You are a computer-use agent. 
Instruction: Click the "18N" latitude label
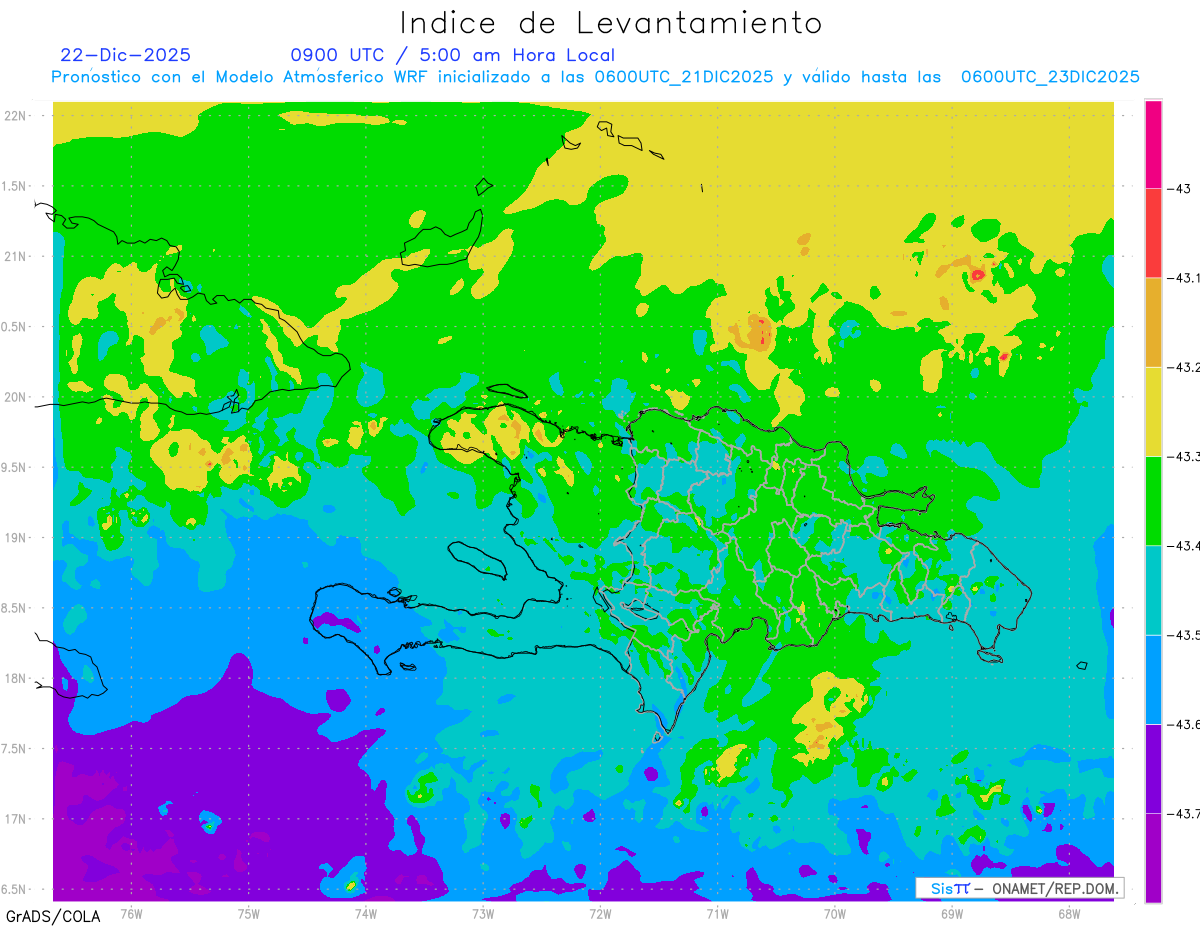[15, 679]
